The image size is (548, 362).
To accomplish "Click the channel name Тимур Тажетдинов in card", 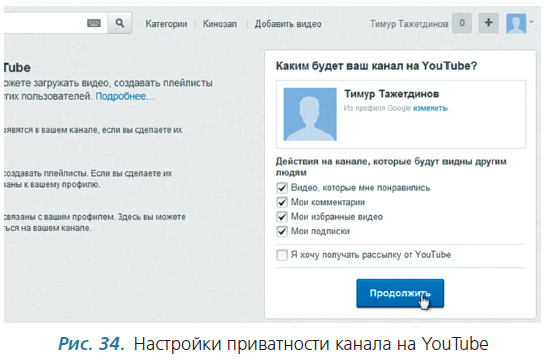I will click(x=391, y=94).
